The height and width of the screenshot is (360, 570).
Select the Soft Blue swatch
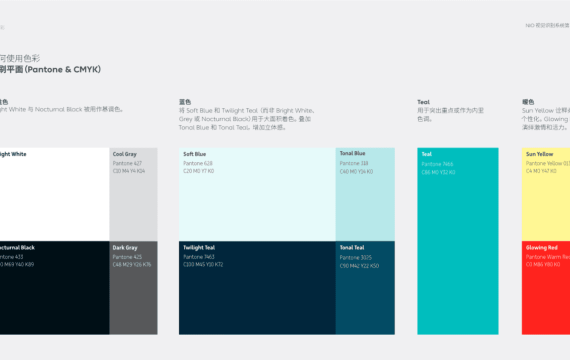[257, 194]
